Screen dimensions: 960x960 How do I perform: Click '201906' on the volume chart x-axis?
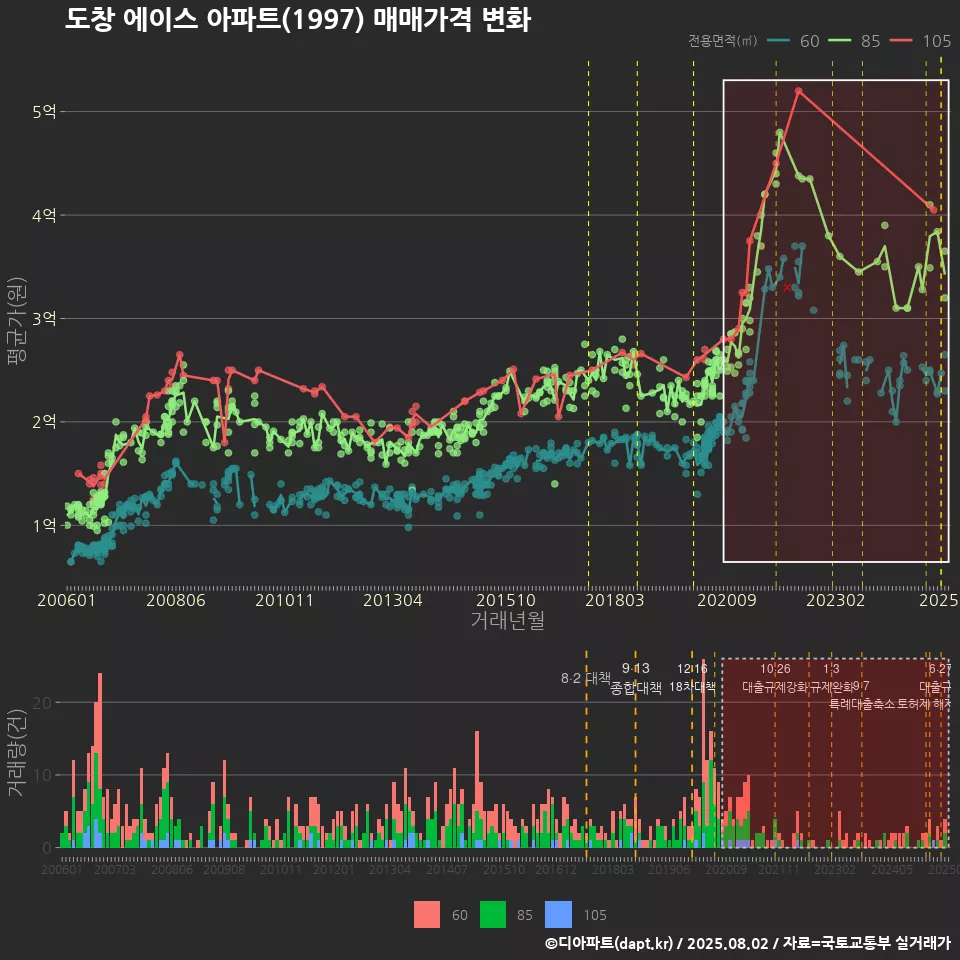[x=669, y=869]
